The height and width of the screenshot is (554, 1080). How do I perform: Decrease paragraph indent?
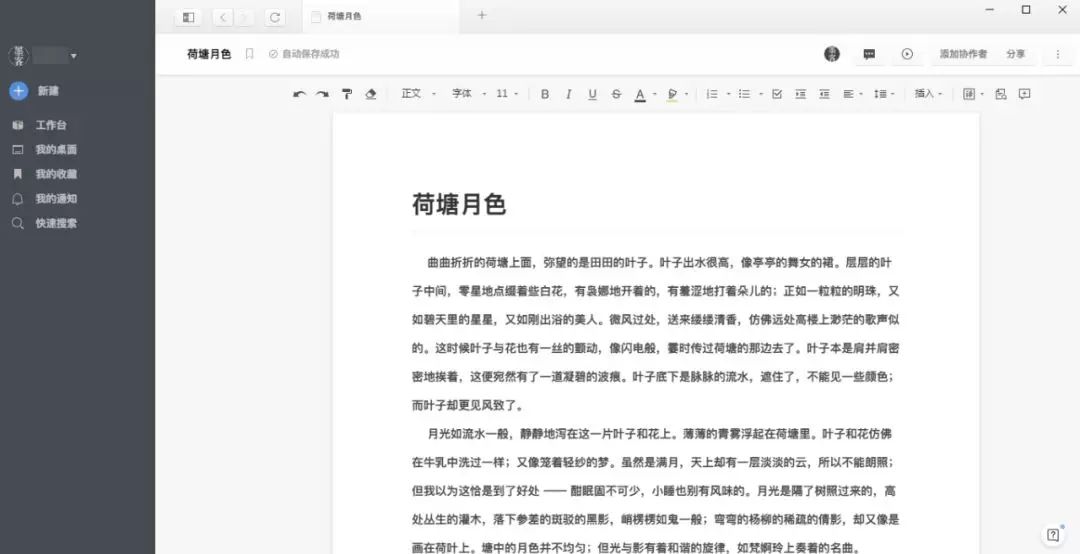pyautogui.click(x=824, y=94)
